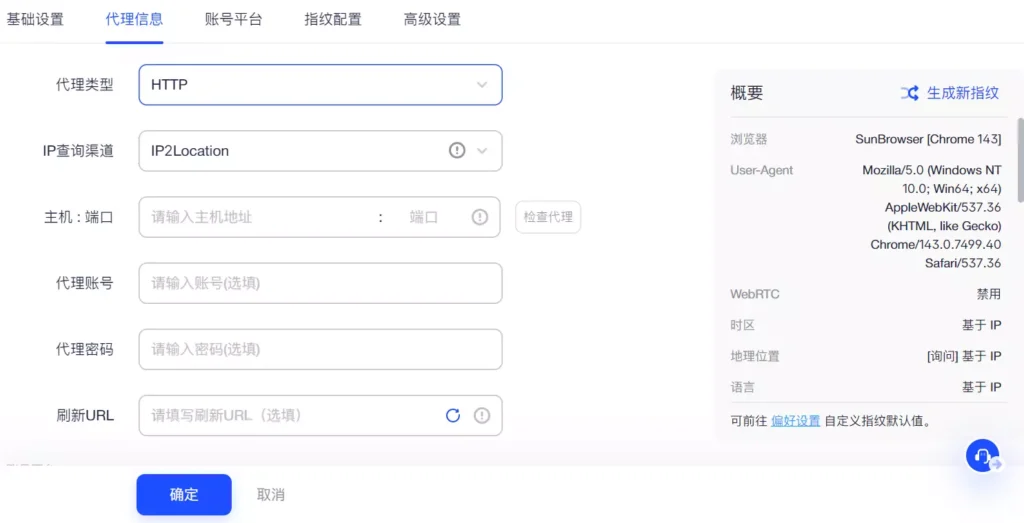
Task: Click into the 代理账号 input field
Action: [x=320, y=283]
